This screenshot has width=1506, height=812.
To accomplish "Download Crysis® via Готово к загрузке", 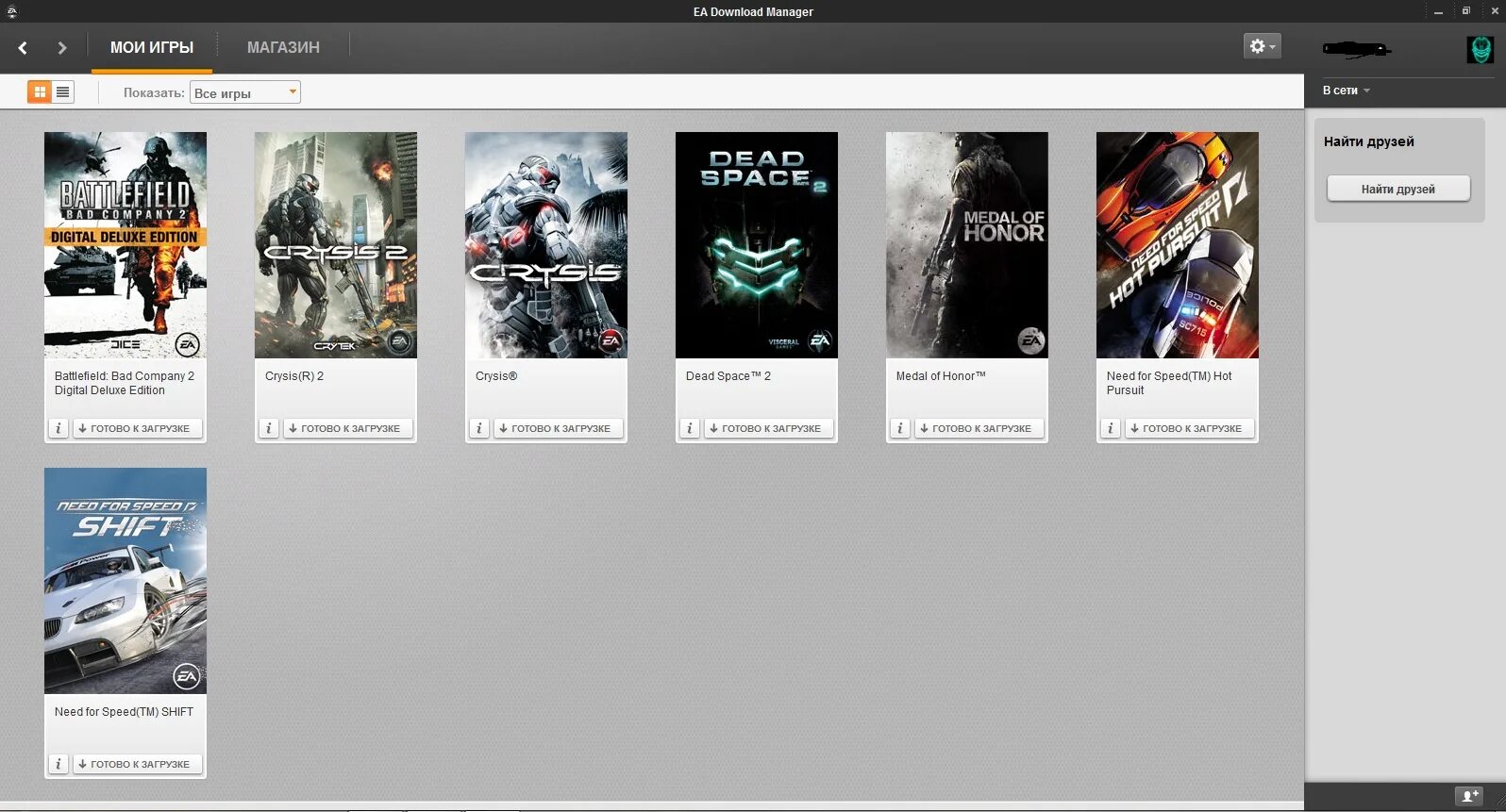I will click(x=558, y=428).
